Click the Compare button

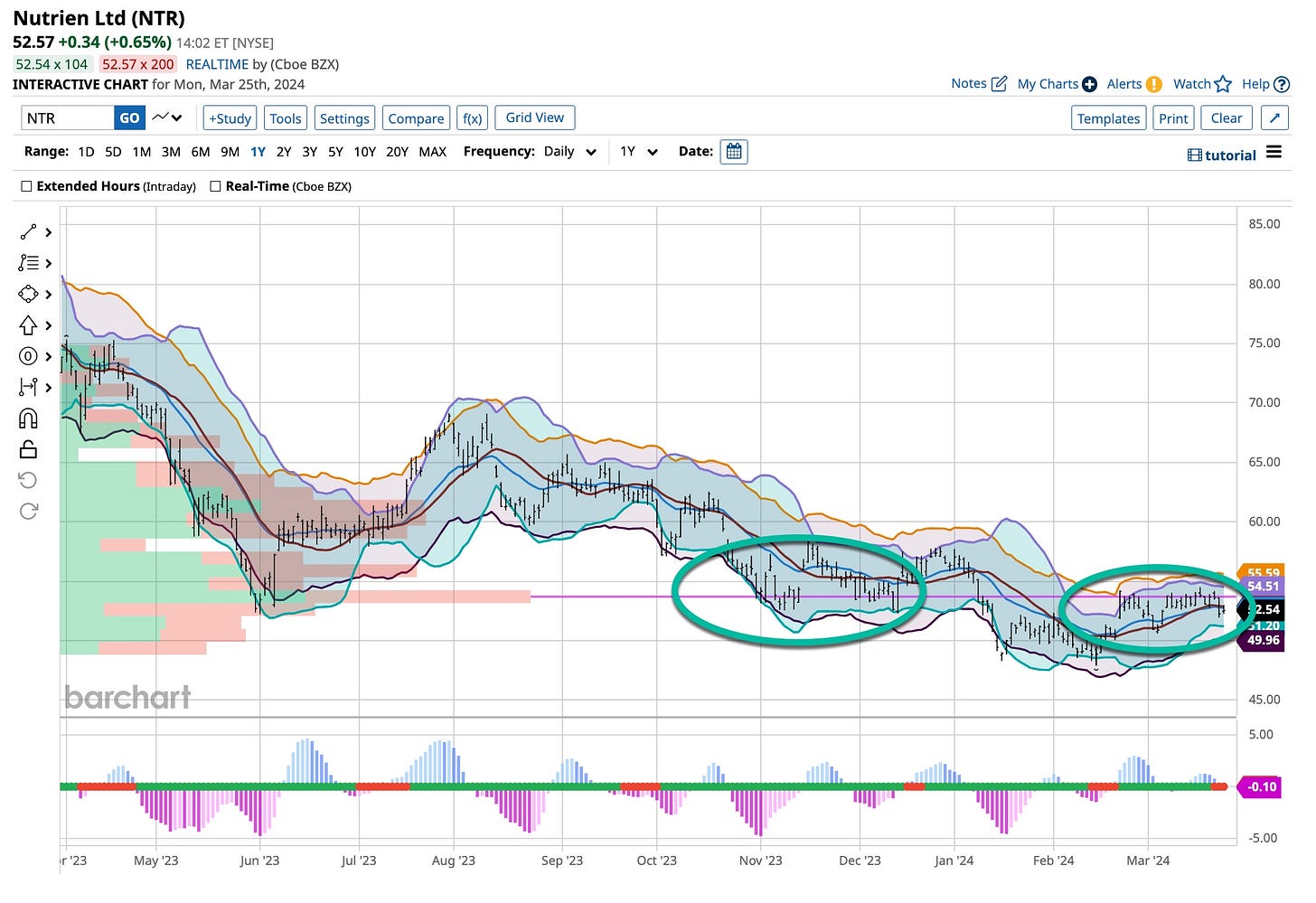point(416,118)
